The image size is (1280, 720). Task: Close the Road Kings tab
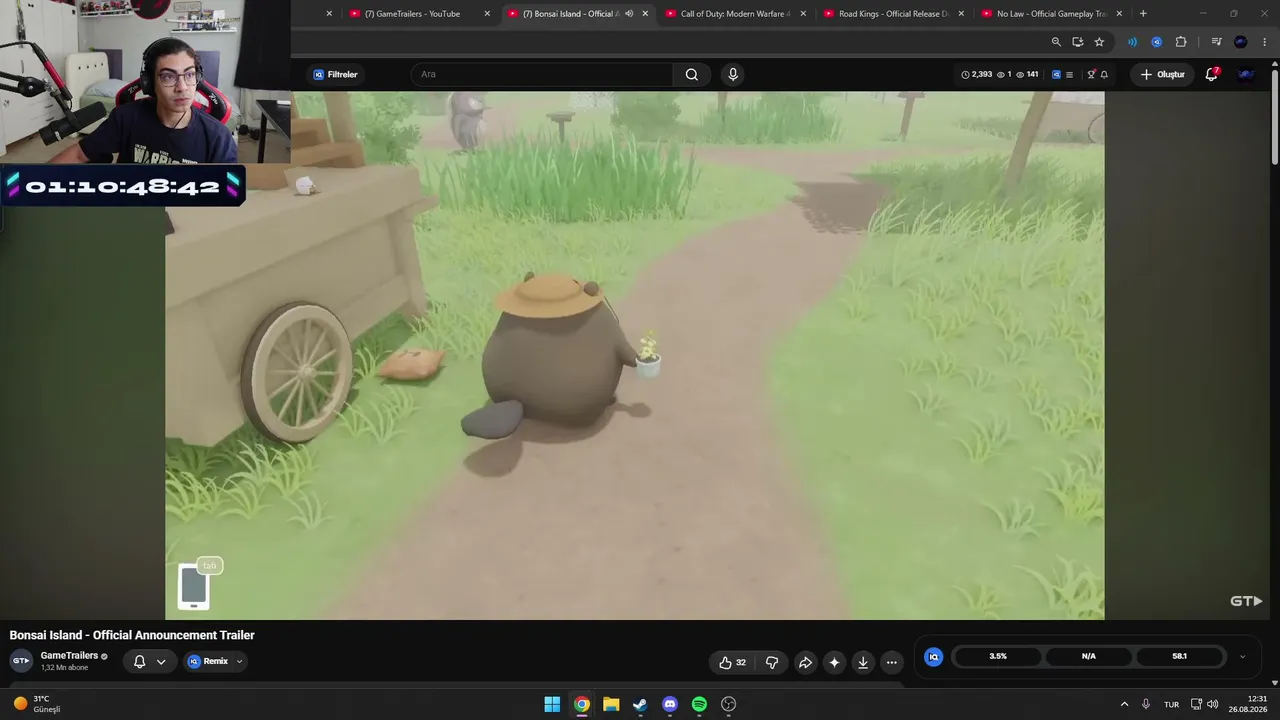tap(961, 13)
